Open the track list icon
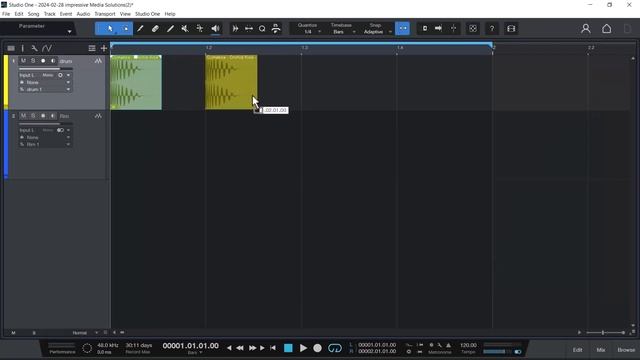640x360 pixels. (11, 48)
